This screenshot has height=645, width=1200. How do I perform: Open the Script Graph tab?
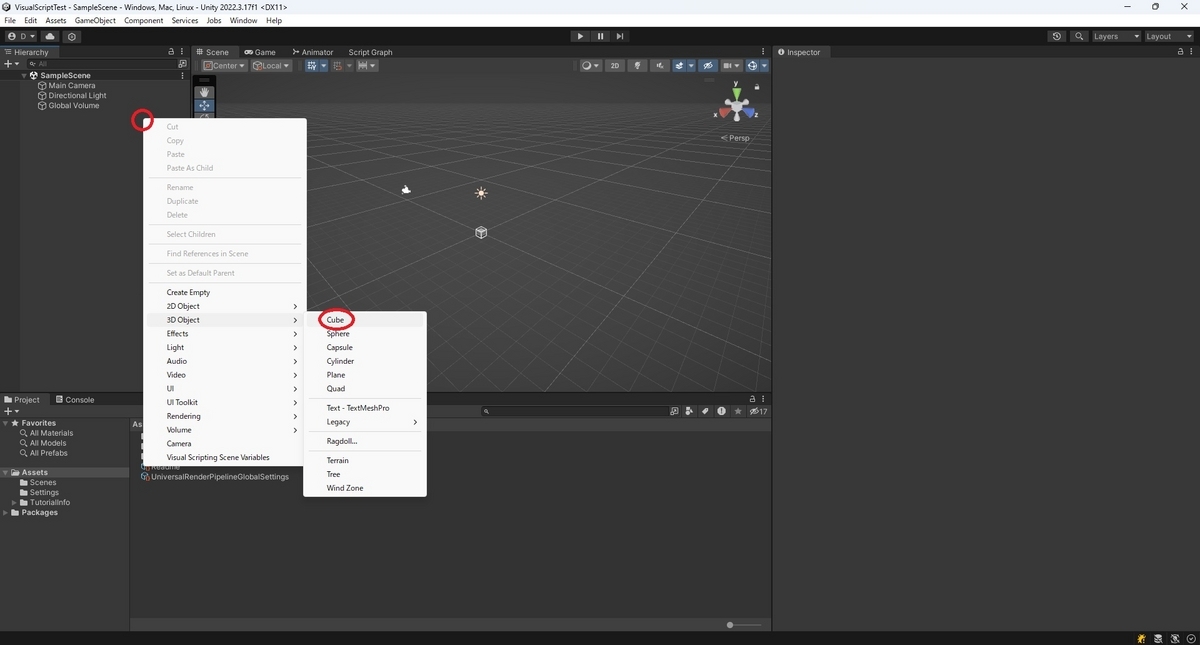(x=370, y=52)
